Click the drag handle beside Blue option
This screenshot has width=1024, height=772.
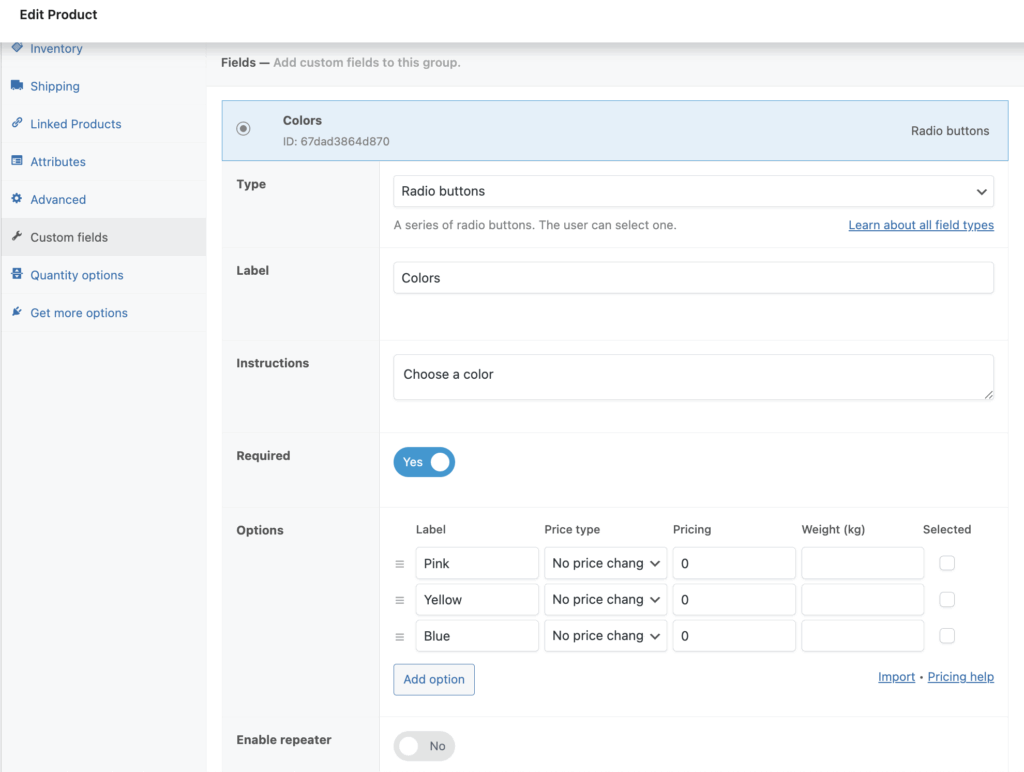click(x=400, y=637)
